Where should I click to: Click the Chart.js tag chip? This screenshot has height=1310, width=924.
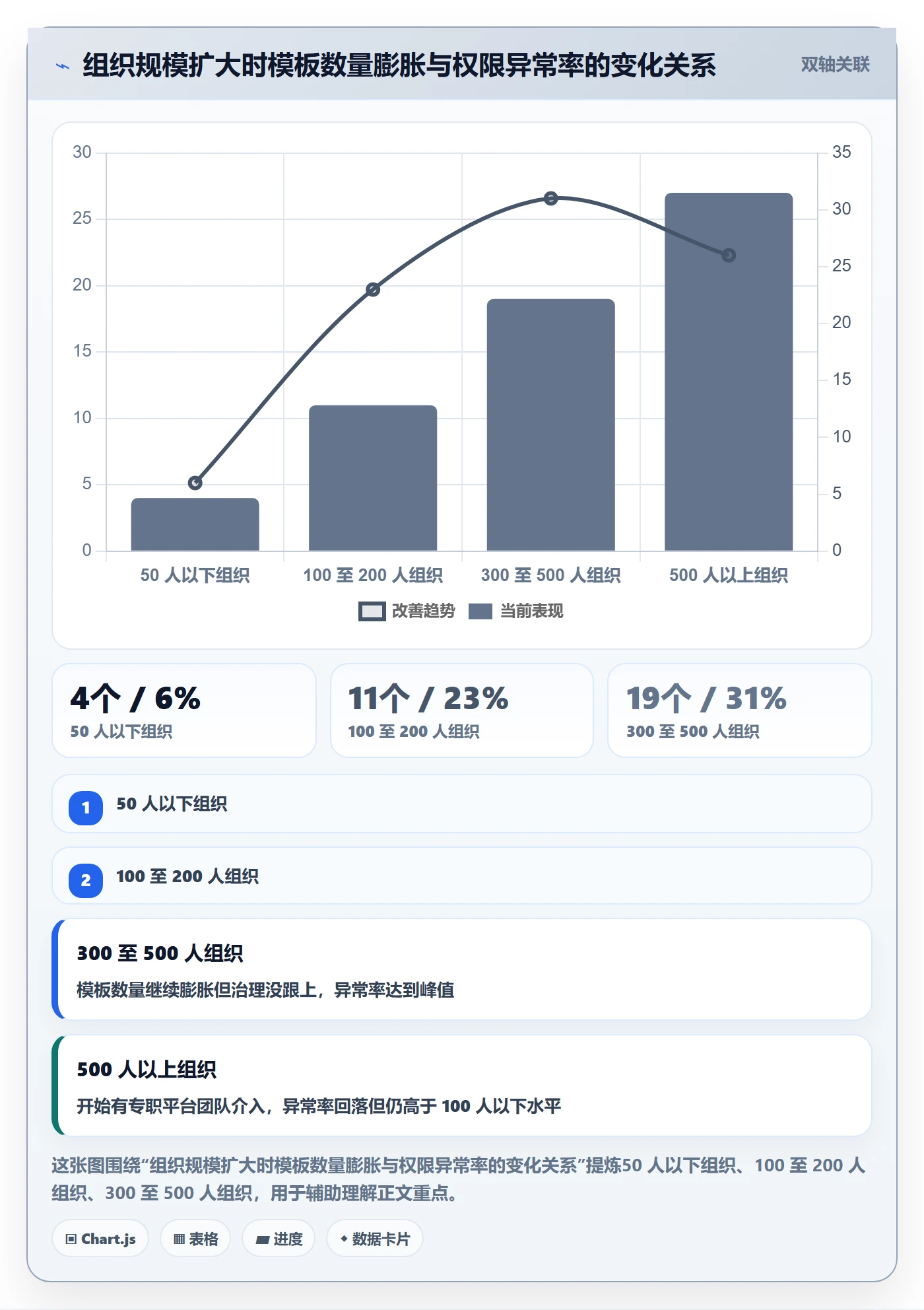100,1239
